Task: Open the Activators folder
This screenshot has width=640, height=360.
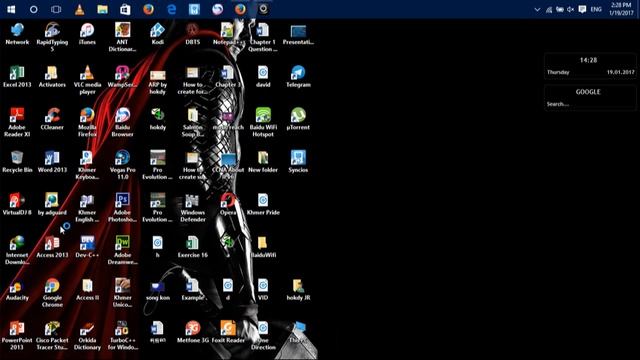Action: pyautogui.click(x=52, y=76)
